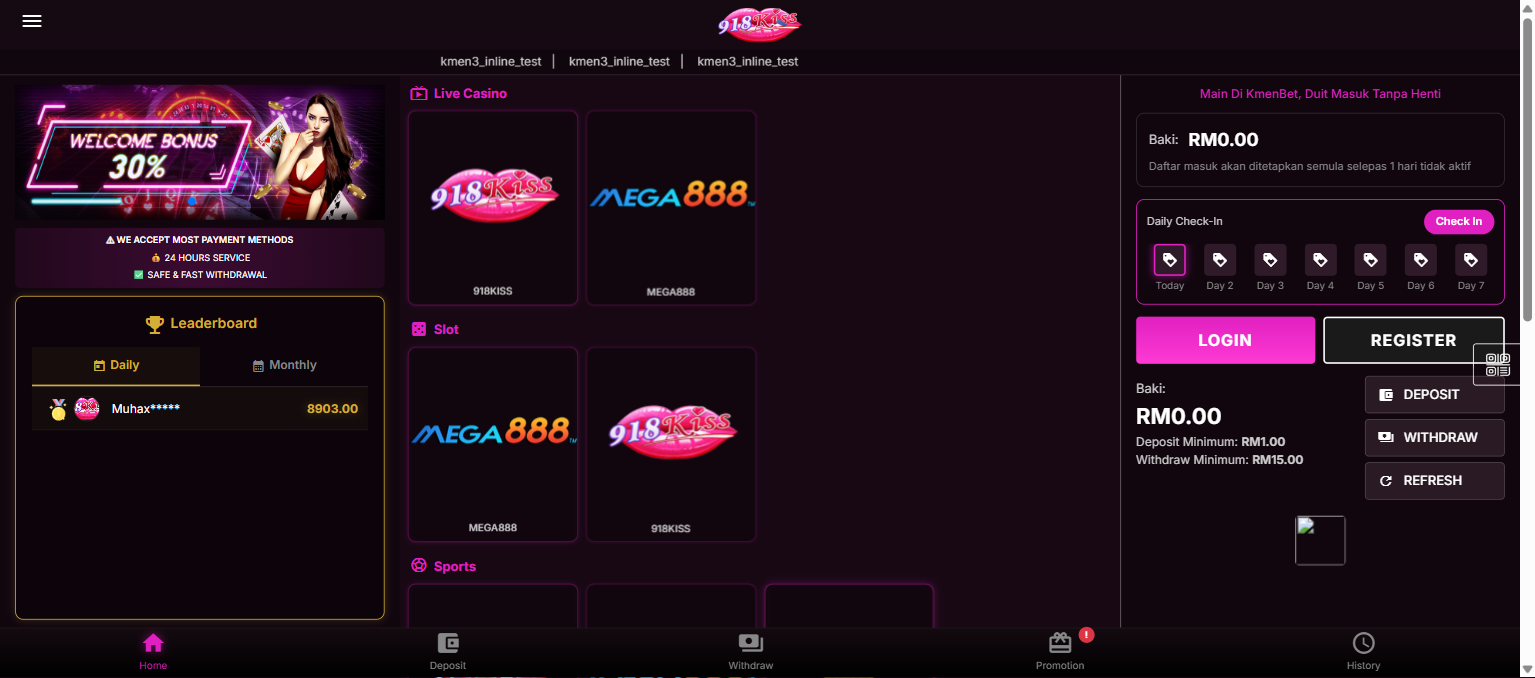Open the hamburger menu

point(32,21)
